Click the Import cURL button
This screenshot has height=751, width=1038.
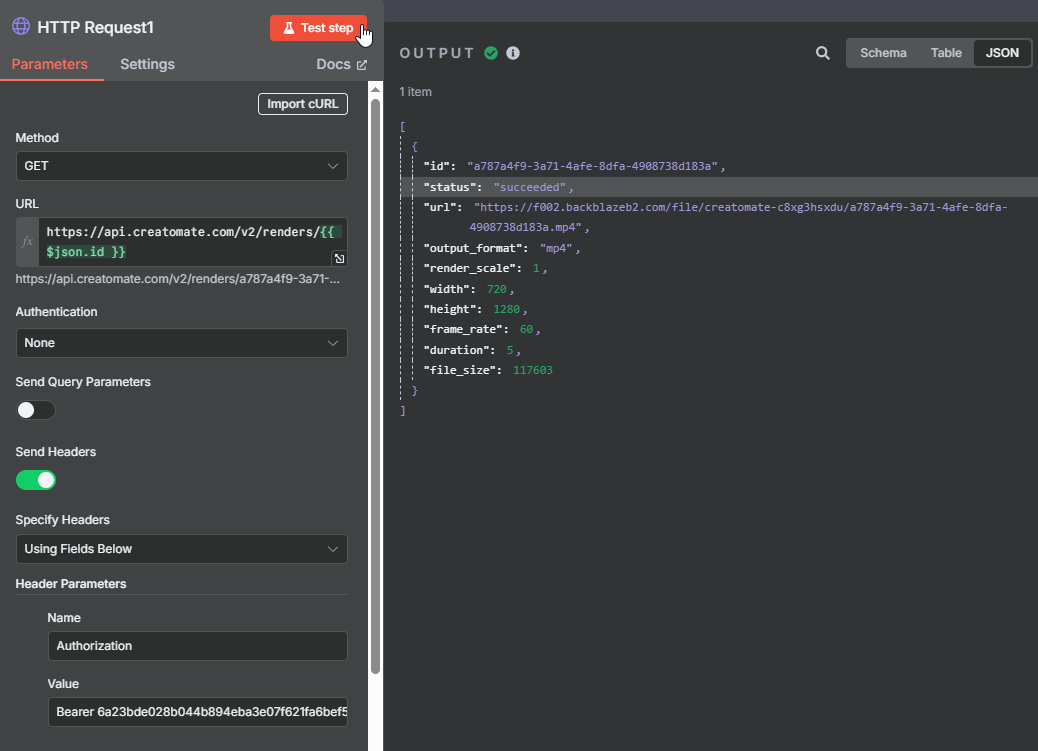tap(302, 104)
